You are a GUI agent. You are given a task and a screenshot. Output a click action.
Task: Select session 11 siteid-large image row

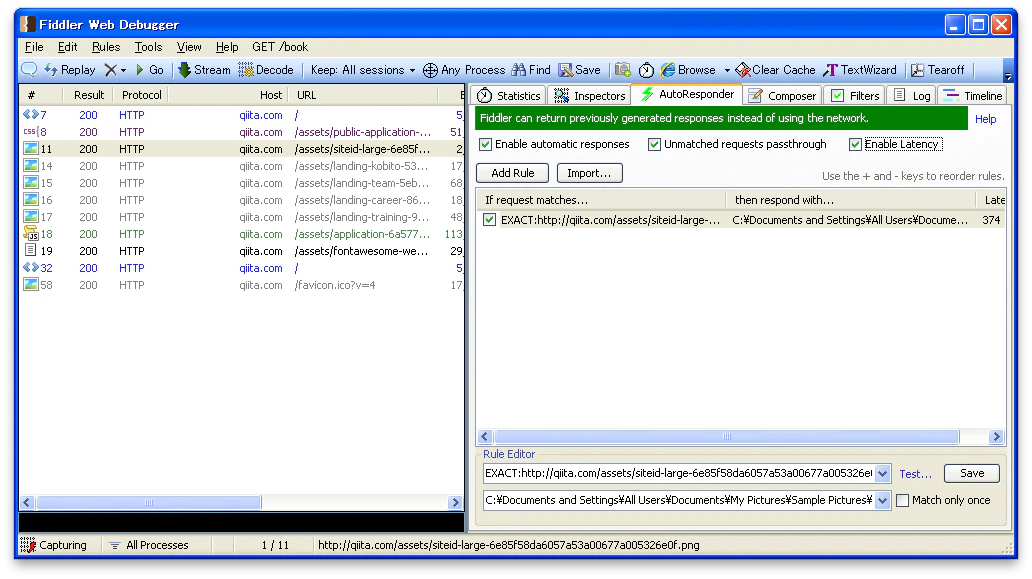pos(242,149)
